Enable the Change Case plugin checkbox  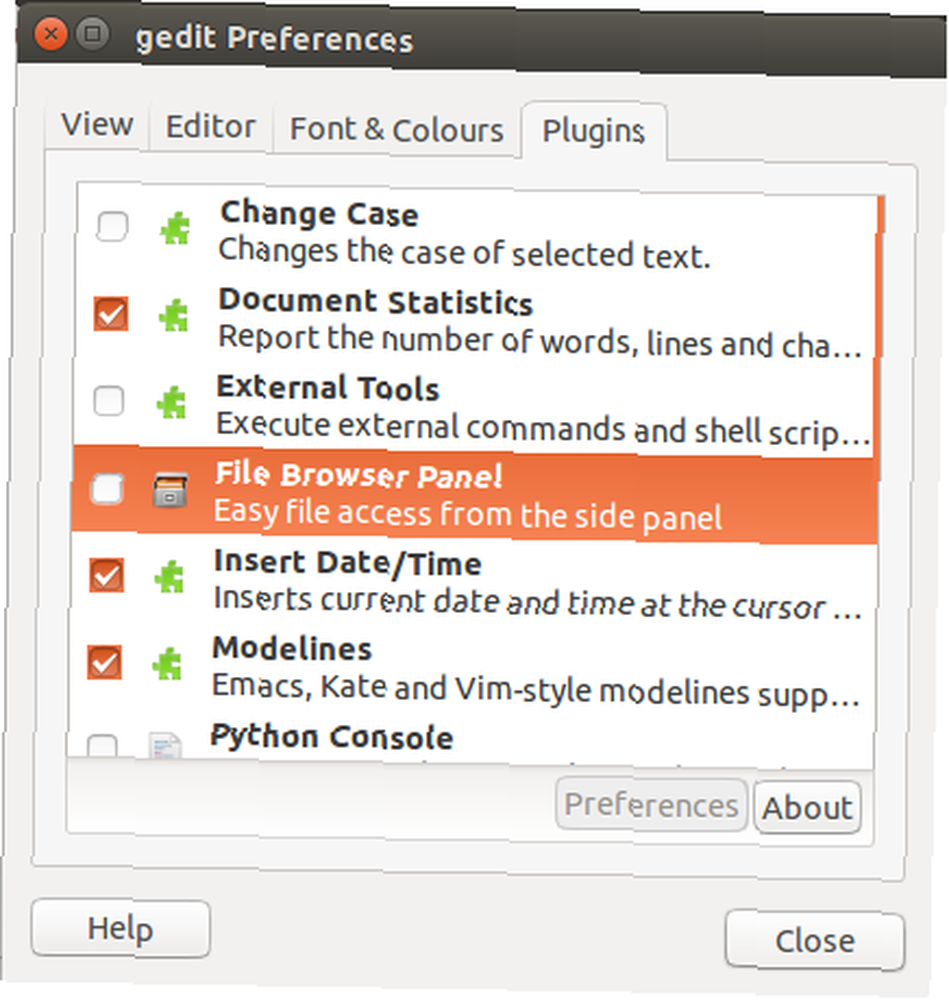[112, 226]
